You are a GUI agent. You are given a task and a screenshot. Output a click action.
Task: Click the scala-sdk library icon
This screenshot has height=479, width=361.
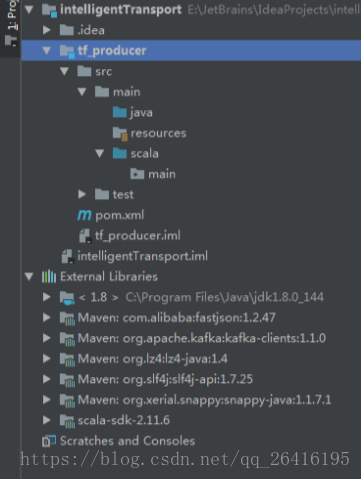pos(67,421)
